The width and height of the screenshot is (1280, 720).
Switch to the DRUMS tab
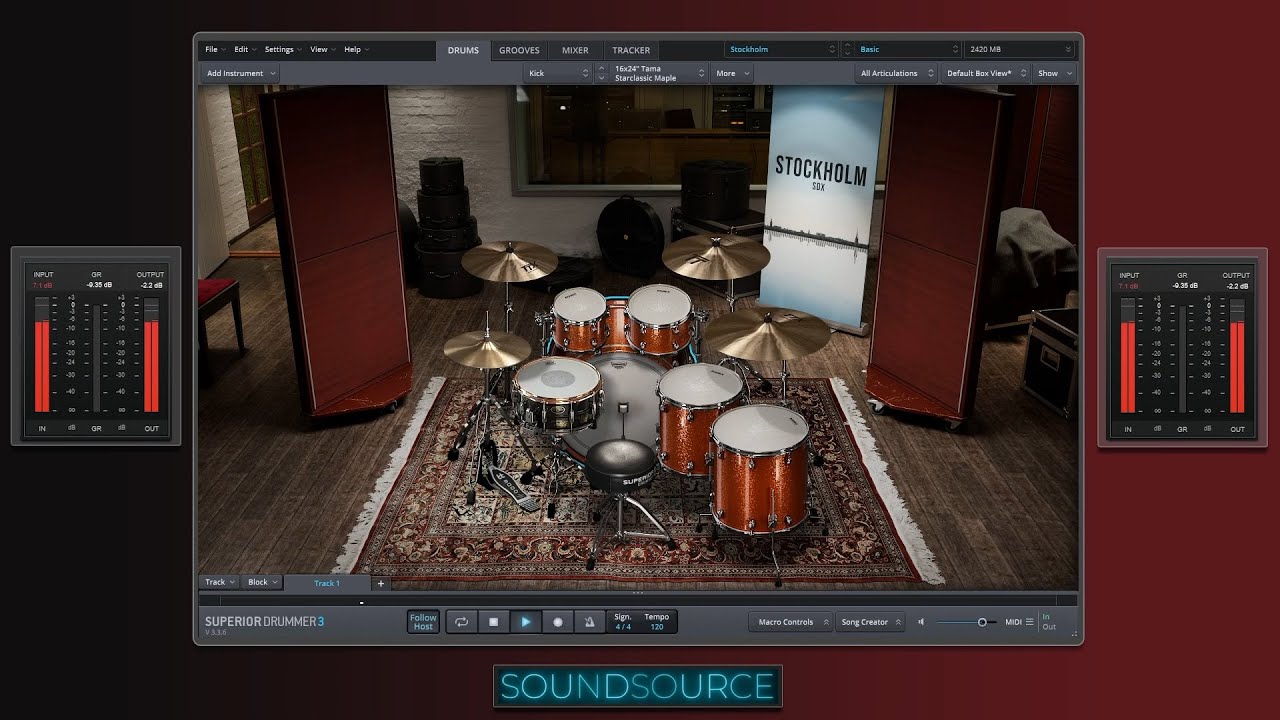[463, 50]
